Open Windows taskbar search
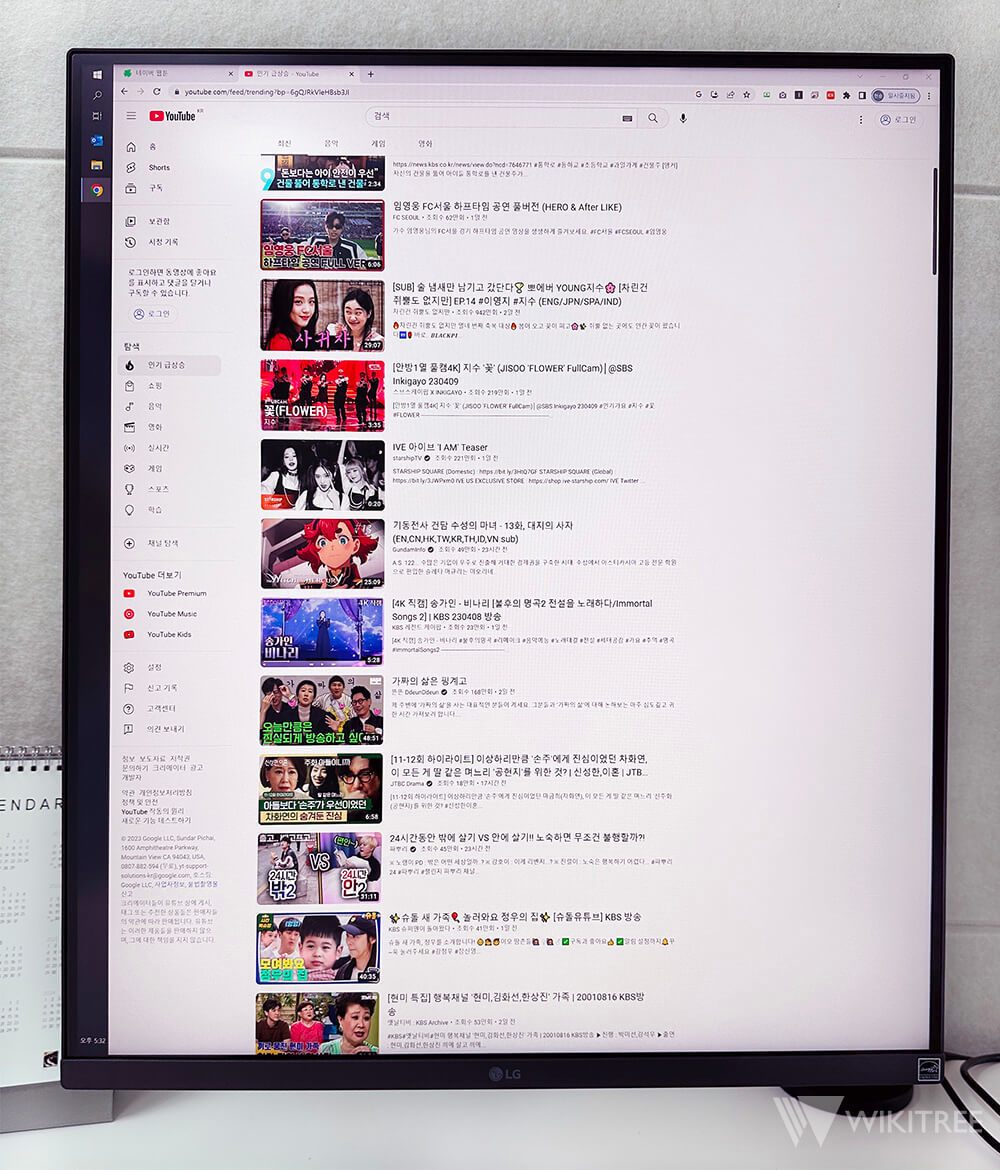The width and height of the screenshot is (1000, 1170). point(97,96)
